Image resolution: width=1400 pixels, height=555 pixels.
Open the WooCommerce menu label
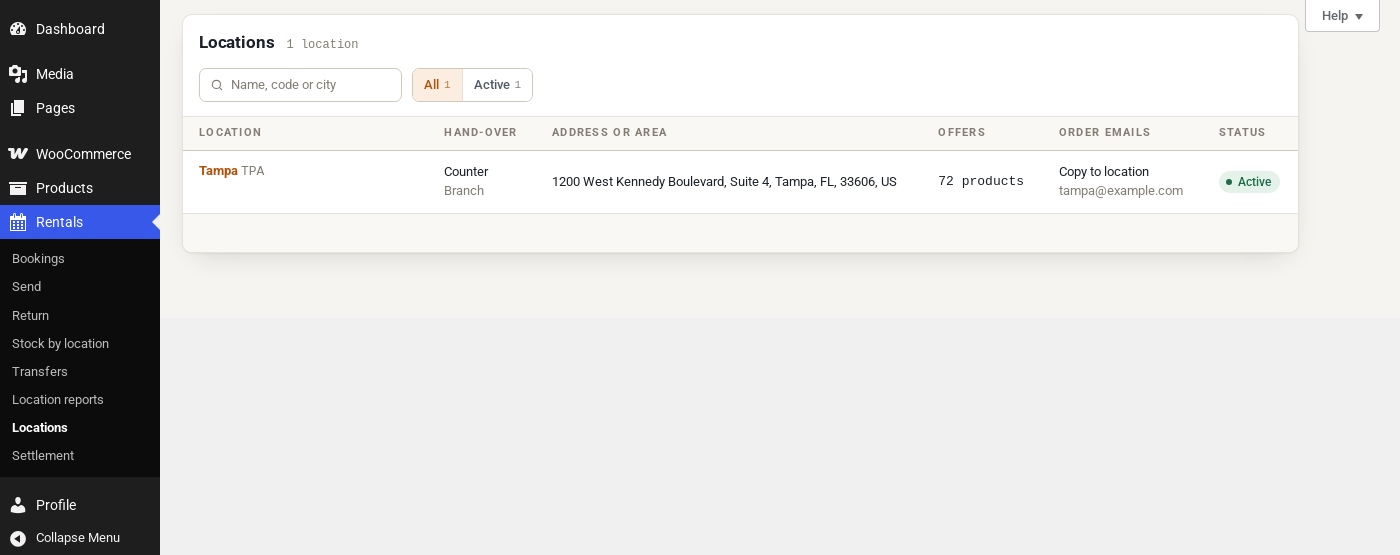click(83, 154)
